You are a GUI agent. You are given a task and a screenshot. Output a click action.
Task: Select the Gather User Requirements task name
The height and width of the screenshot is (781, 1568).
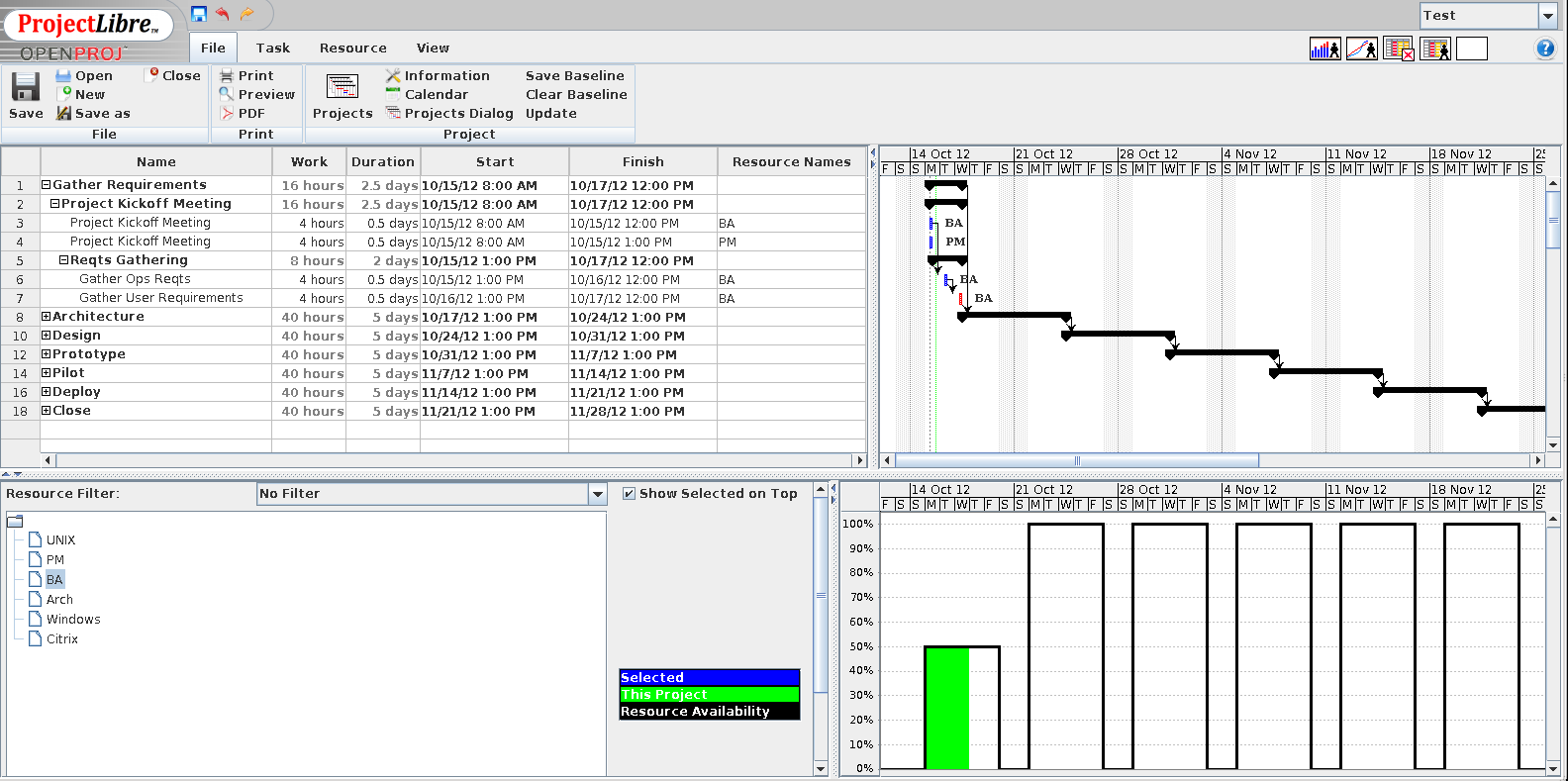[161, 297]
